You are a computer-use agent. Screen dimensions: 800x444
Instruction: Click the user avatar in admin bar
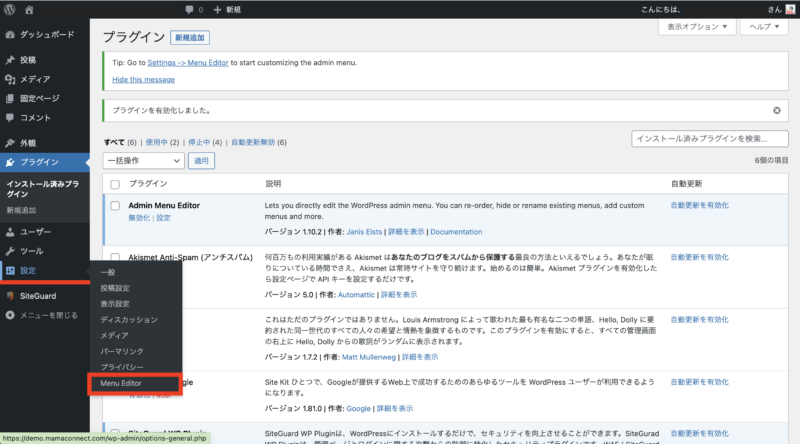point(790,9)
